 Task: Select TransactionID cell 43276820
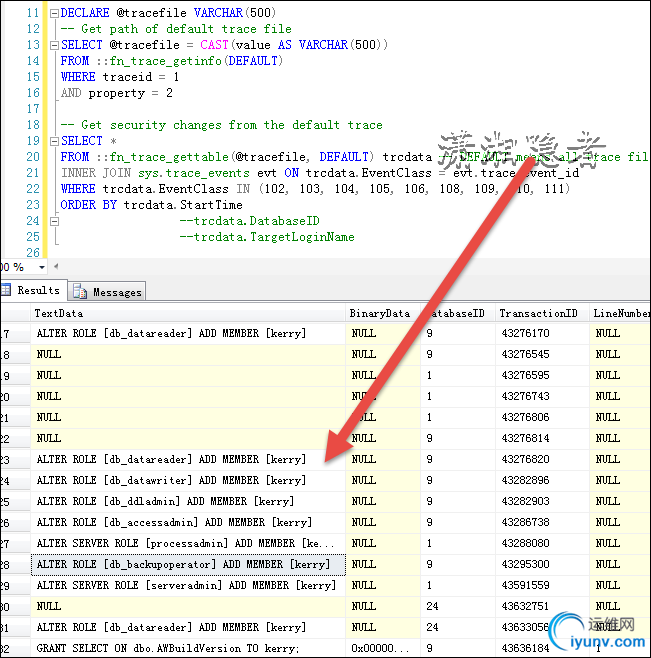click(542, 460)
